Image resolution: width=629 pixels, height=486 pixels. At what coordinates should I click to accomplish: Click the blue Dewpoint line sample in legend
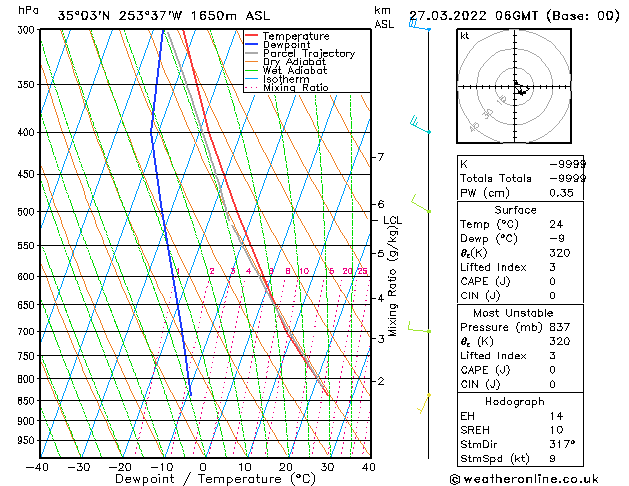pos(251,44)
